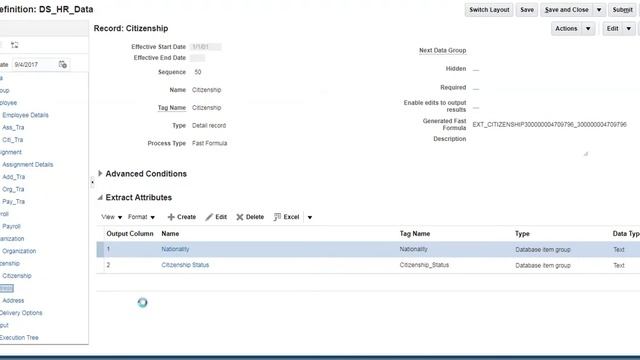640x360 pixels.
Task: Select Citi_Tra in the tree
Action: pos(13,140)
